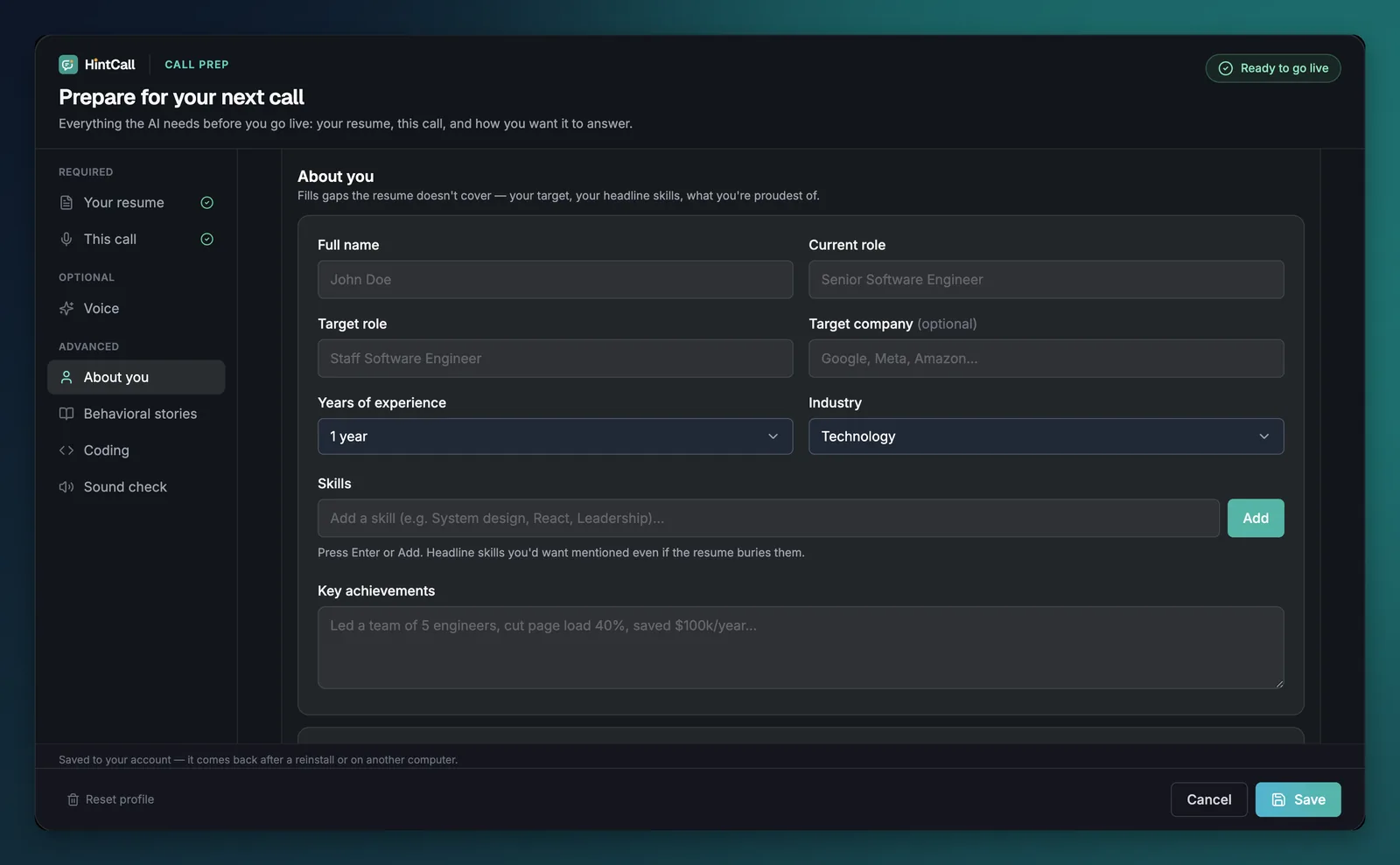This screenshot has height=865, width=1400.
Task: Click the 'Saved to your account' notice
Action: (258, 760)
